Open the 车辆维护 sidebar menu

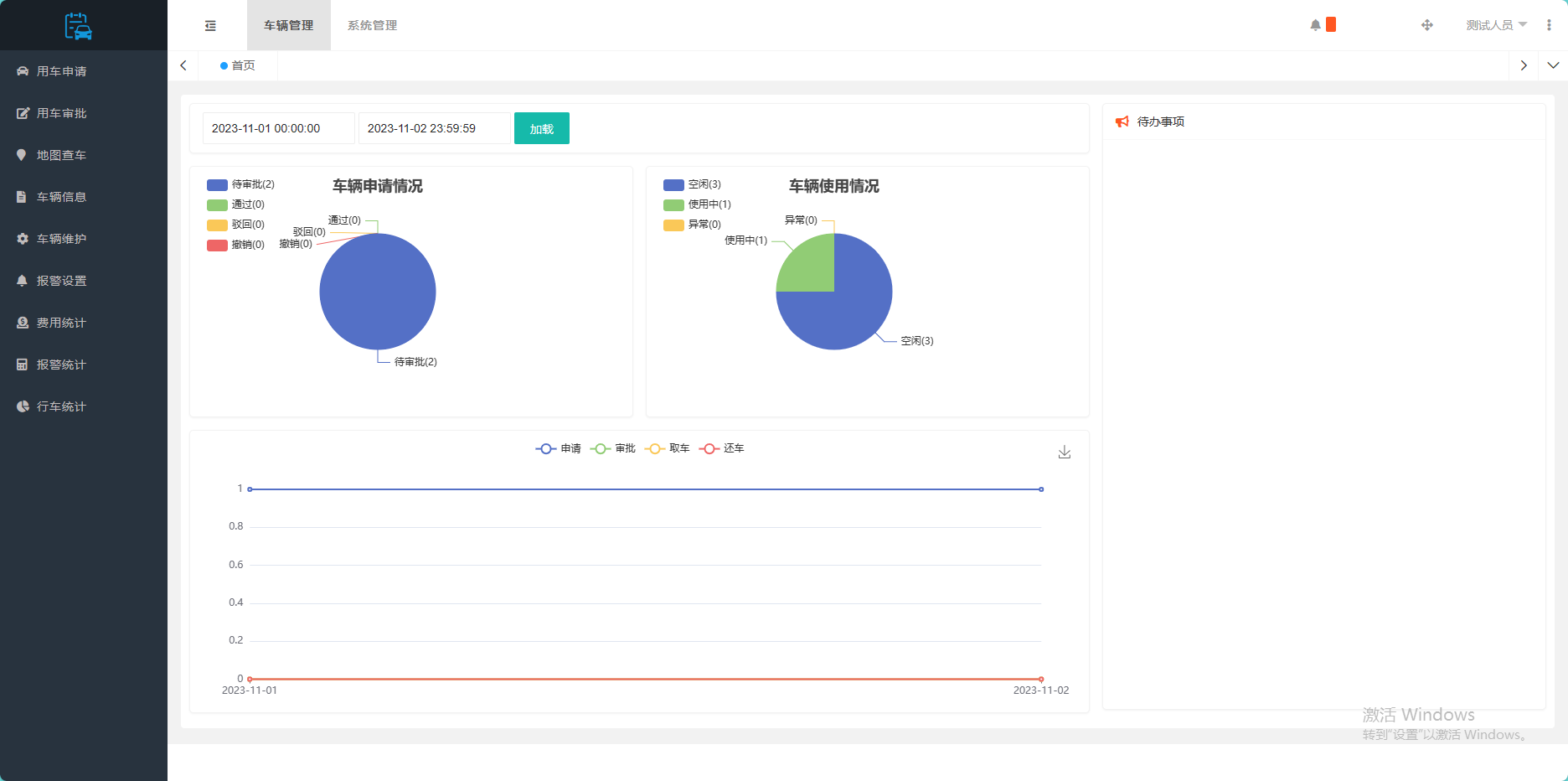tap(84, 239)
